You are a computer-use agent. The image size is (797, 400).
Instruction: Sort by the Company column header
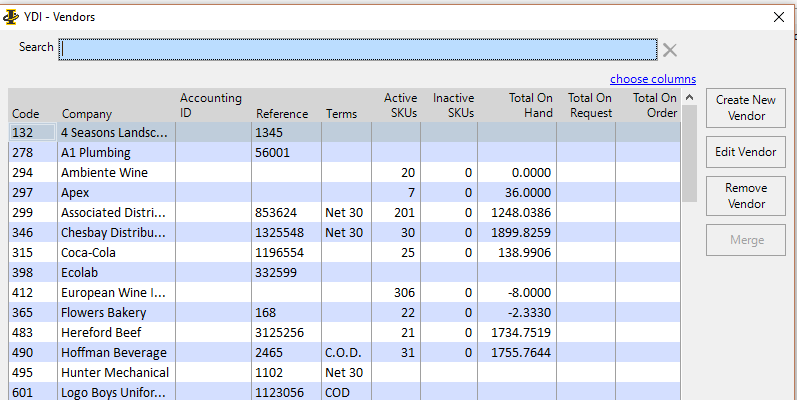click(87, 114)
